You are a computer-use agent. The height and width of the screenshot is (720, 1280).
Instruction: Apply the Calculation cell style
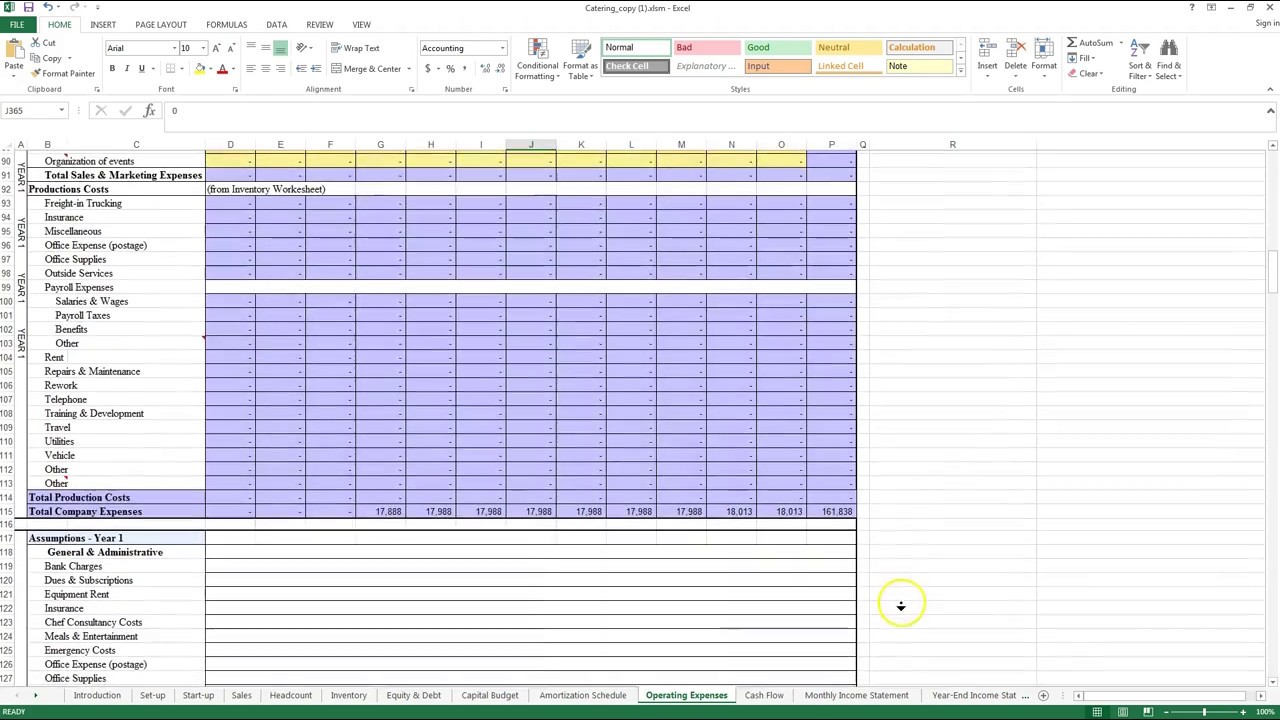tap(919, 47)
